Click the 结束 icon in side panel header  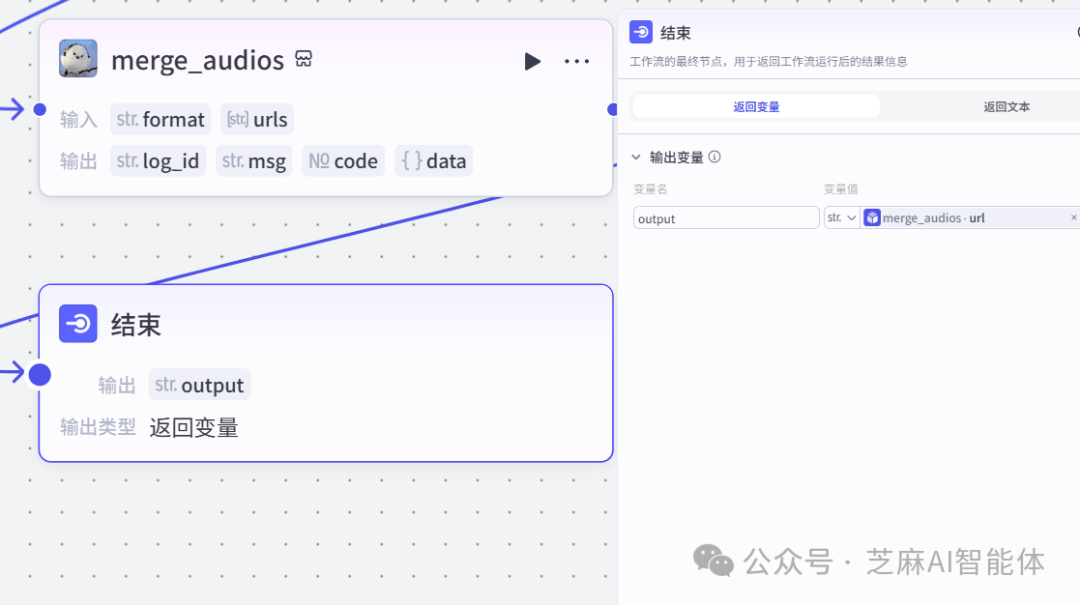tap(641, 32)
